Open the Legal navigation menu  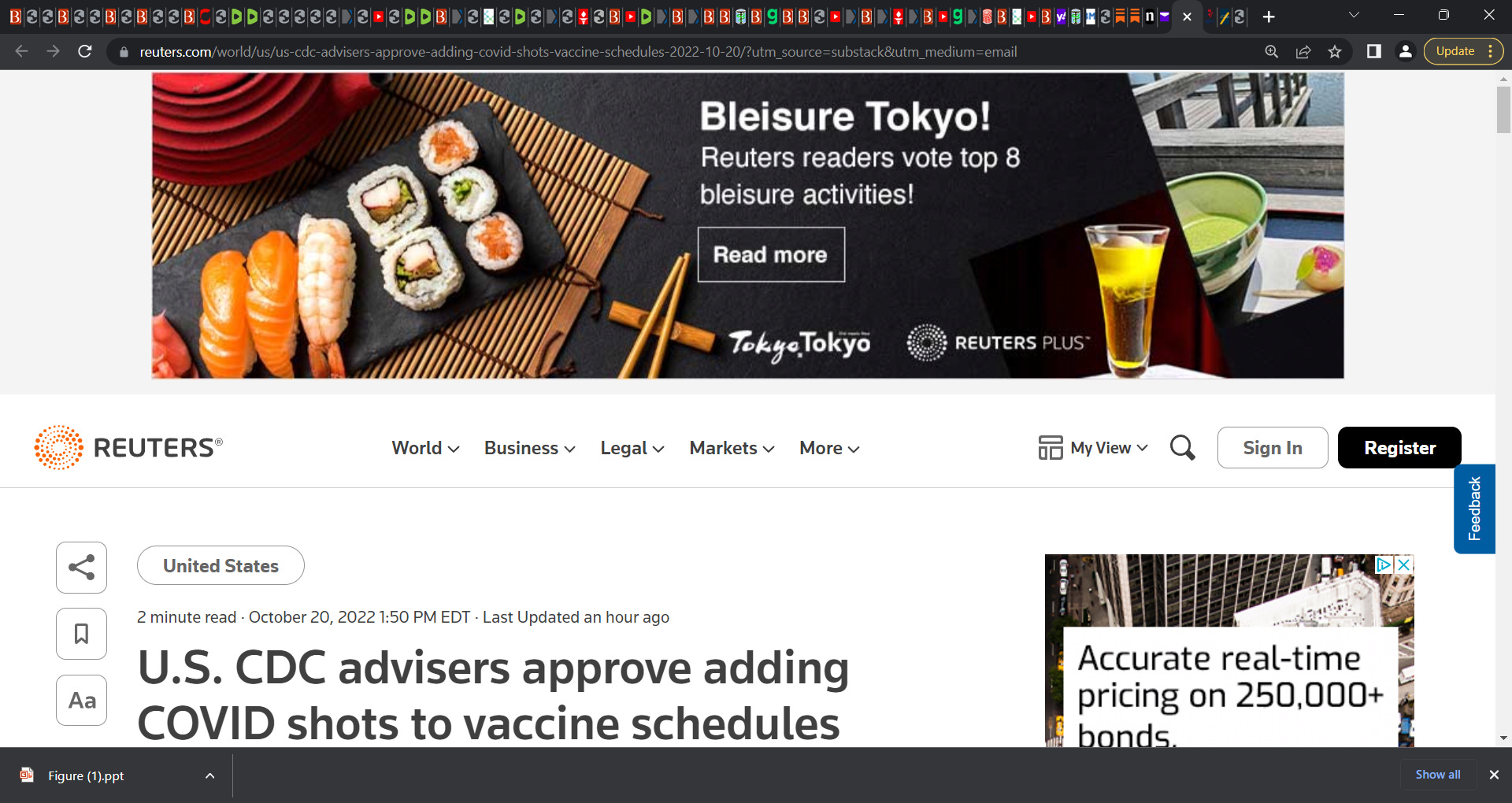[632, 448]
